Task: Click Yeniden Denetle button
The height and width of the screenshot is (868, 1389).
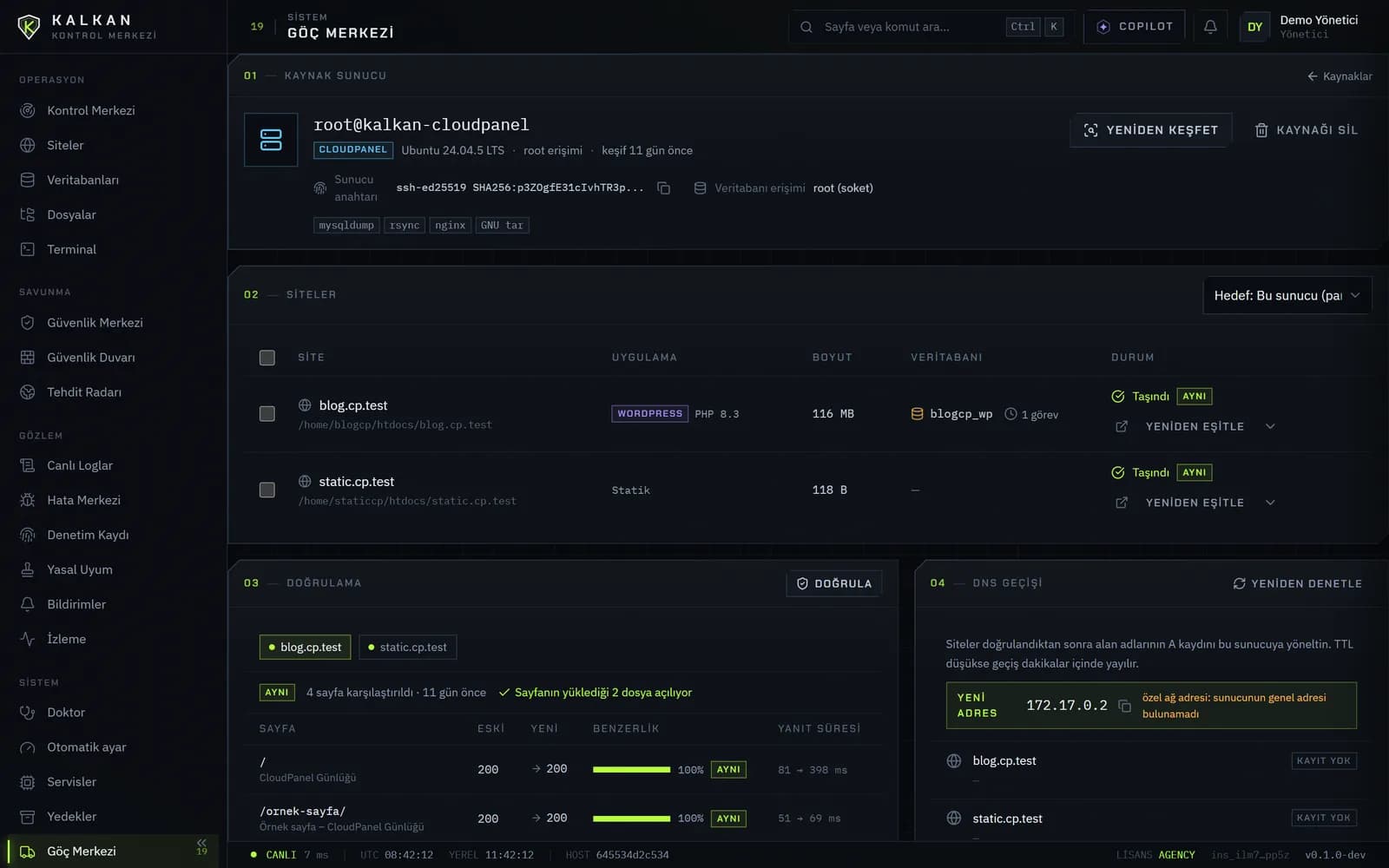Action: [1297, 583]
